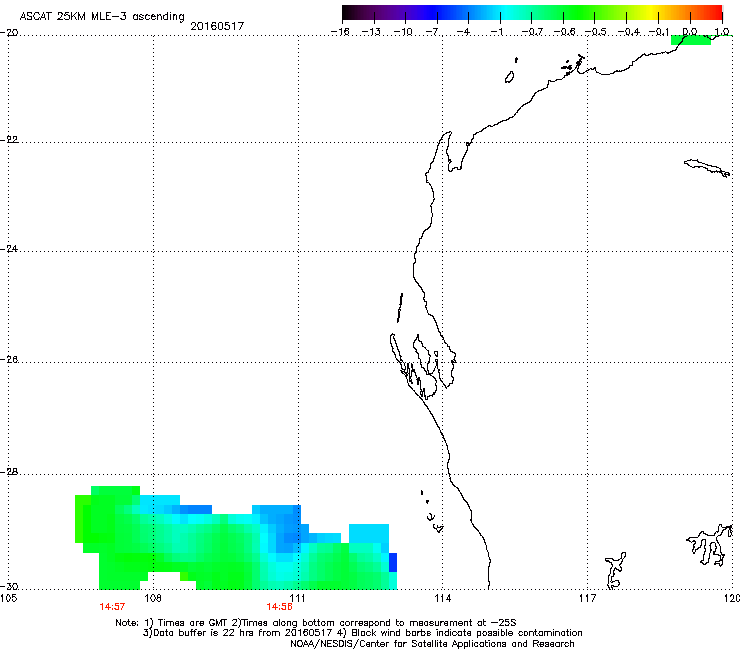Click the "ASCAT 25KM MLE-3 ascending" title
This screenshot has width=740, height=650.
pos(102,17)
